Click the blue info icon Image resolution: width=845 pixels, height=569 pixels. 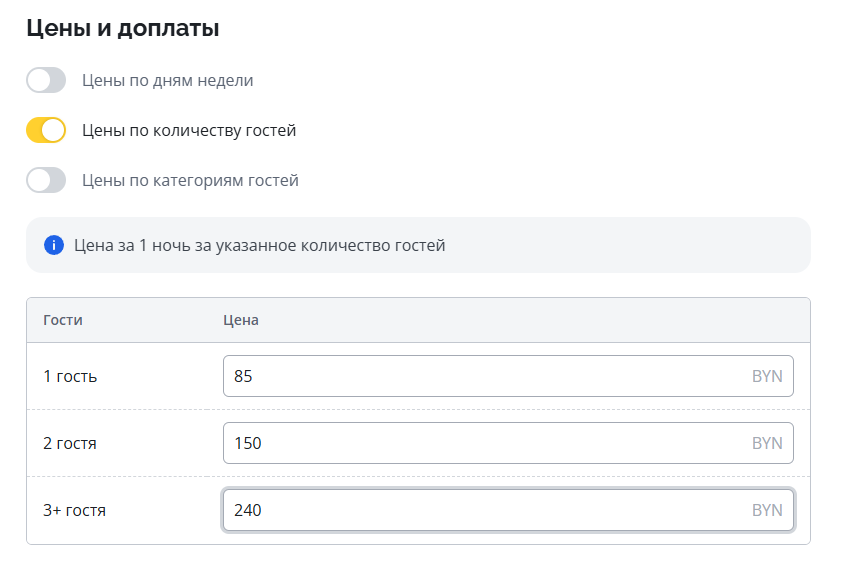point(54,245)
